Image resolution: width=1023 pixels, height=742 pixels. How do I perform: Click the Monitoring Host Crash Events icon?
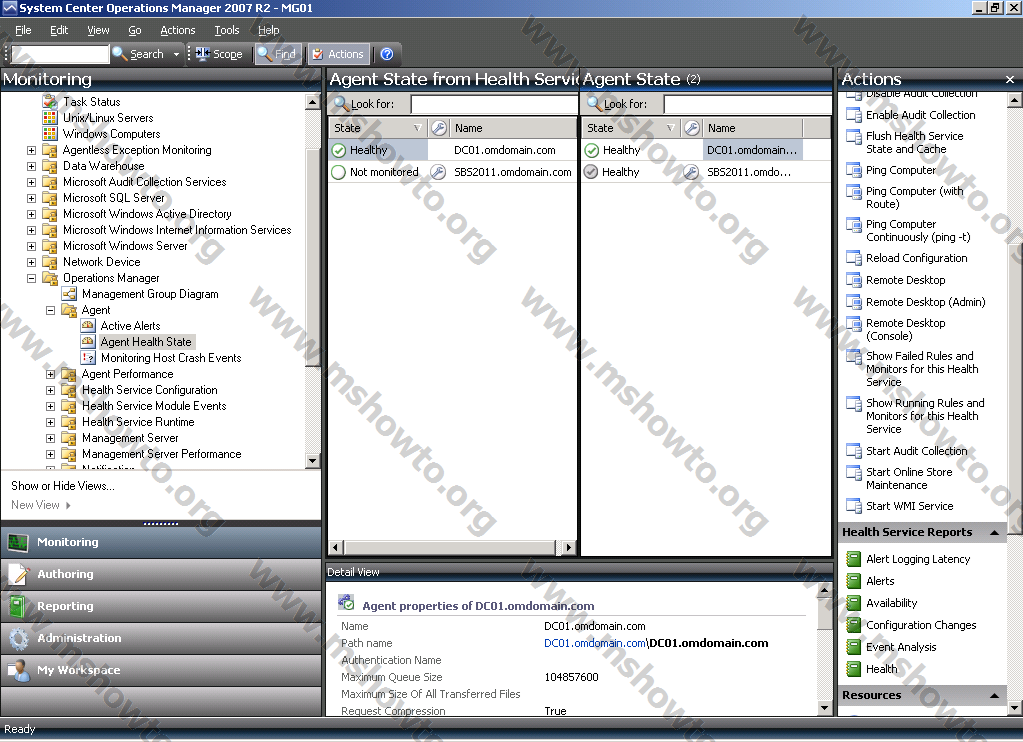point(88,358)
